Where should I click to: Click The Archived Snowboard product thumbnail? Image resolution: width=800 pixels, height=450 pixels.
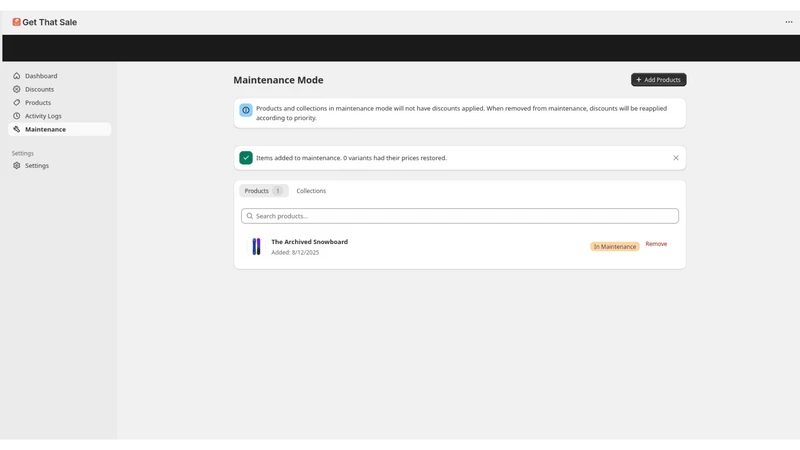pos(256,246)
